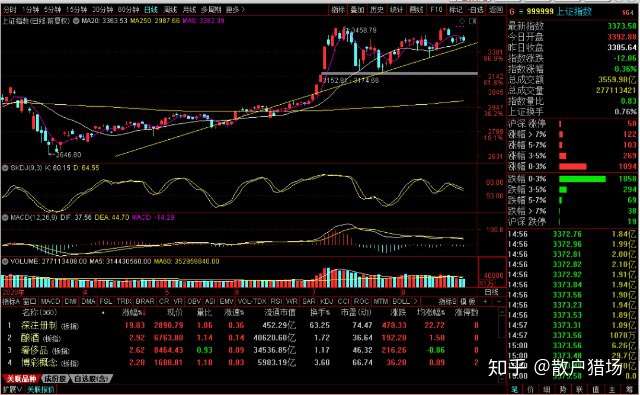
Task: Select the DMI indicator tab
Action: click(71, 302)
